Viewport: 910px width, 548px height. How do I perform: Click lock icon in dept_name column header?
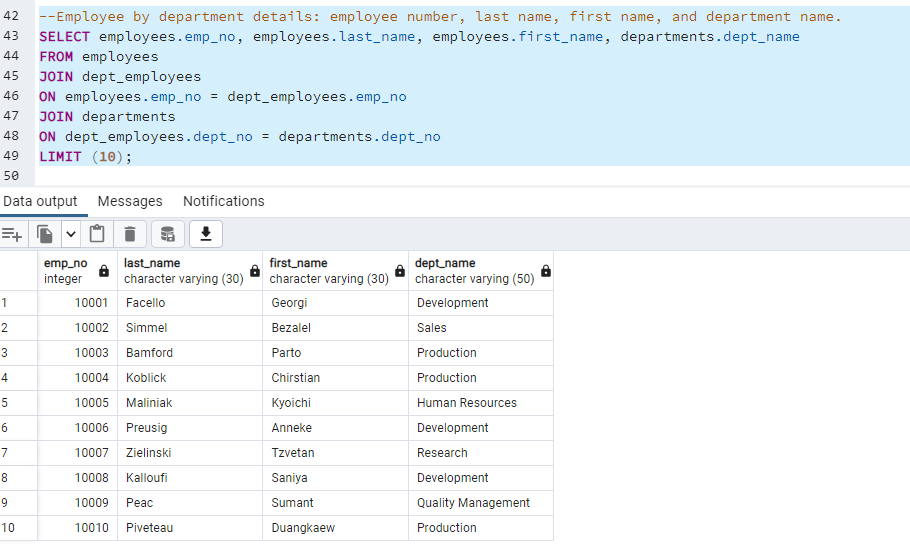click(546, 271)
